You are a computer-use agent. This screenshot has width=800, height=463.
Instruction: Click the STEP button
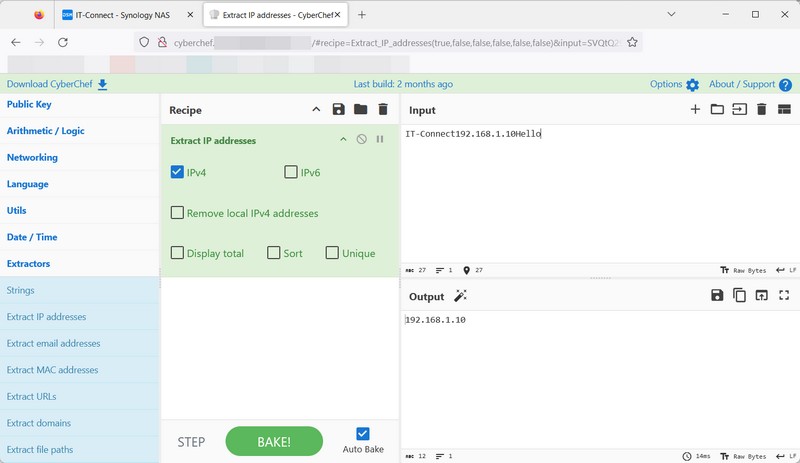[191, 442]
